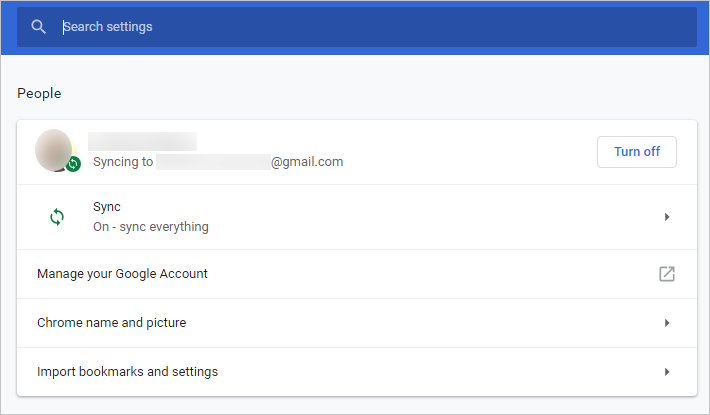The width and height of the screenshot is (710, 415).
Task: Click the magnifier icon in search bar
Action: 39,27
